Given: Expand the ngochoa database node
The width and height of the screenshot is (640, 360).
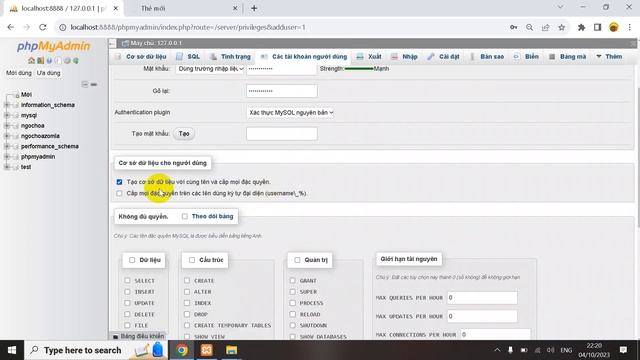Looking at the screenshot, I should [7, 126].
